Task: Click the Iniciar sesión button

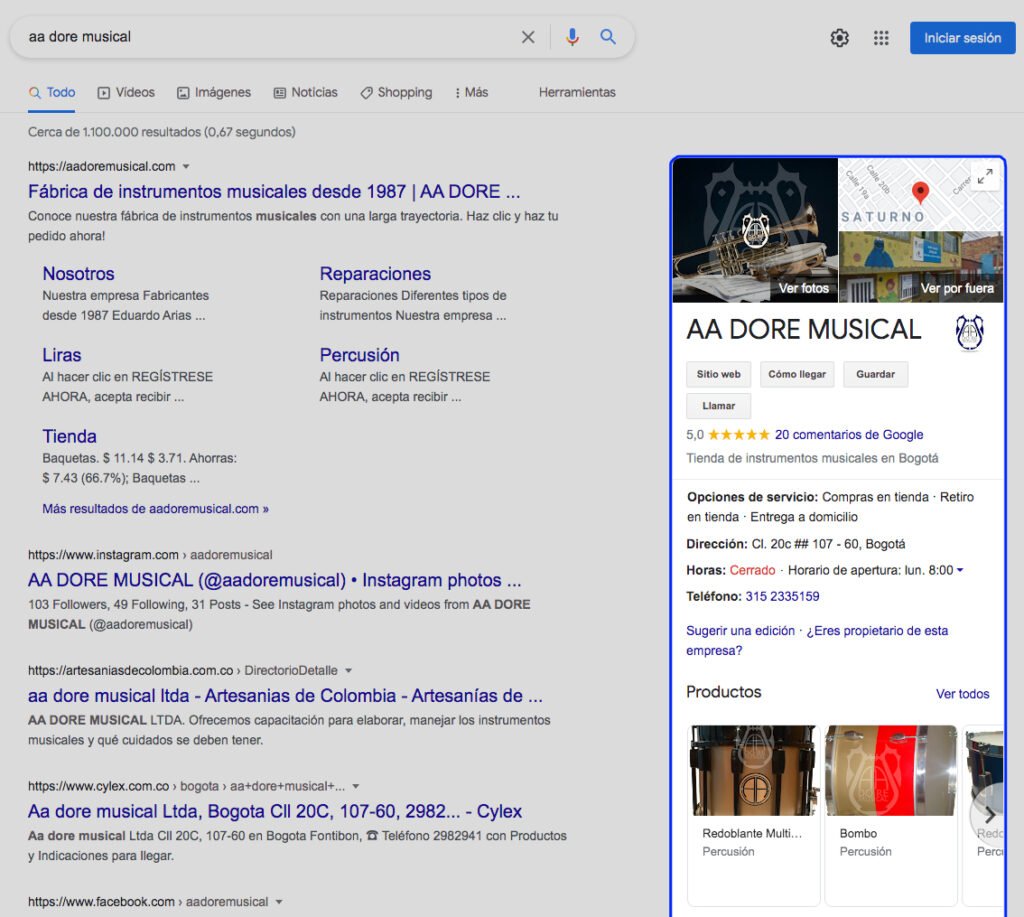Action: click(962, 38)
